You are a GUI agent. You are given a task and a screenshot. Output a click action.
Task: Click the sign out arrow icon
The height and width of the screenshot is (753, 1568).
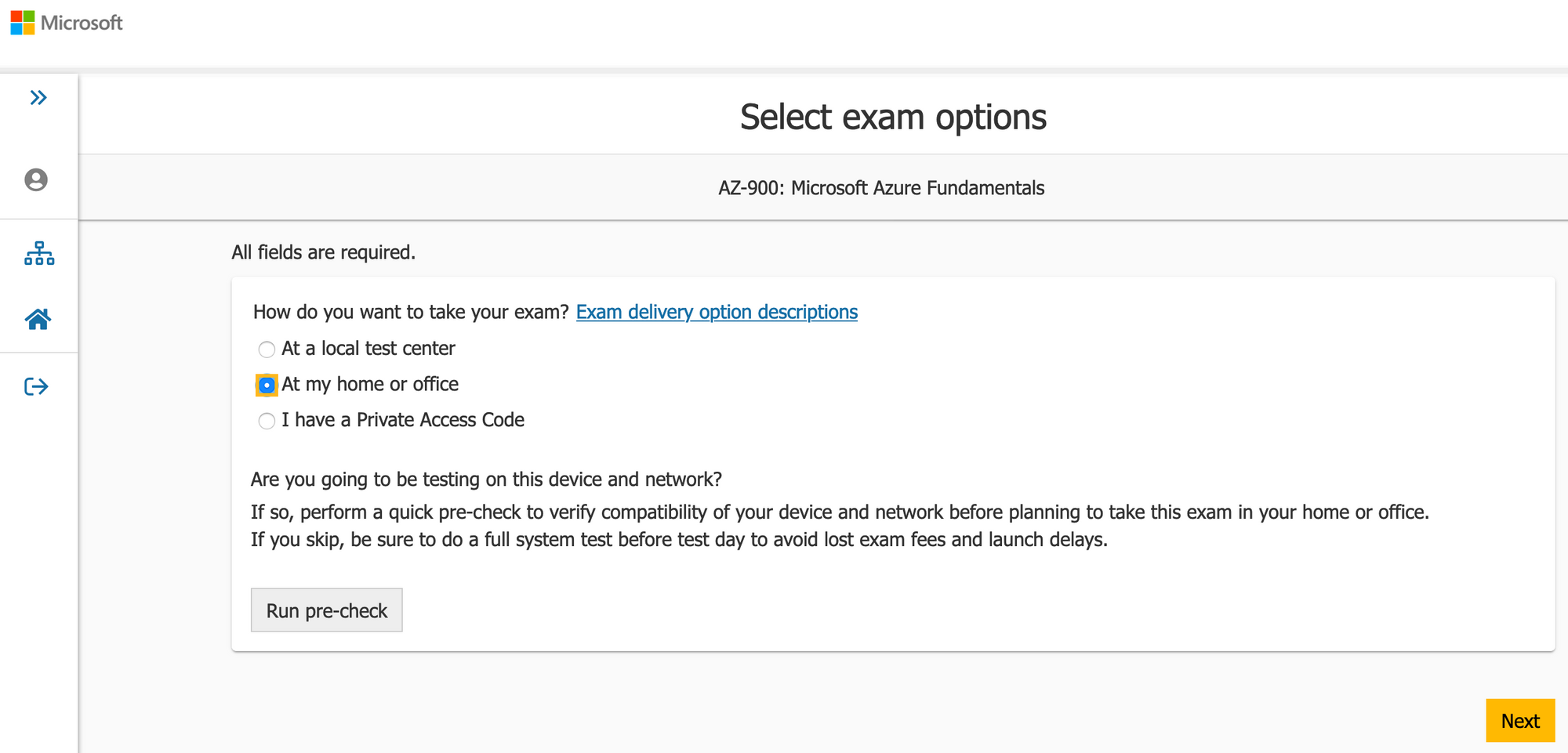tap(36, 386)
